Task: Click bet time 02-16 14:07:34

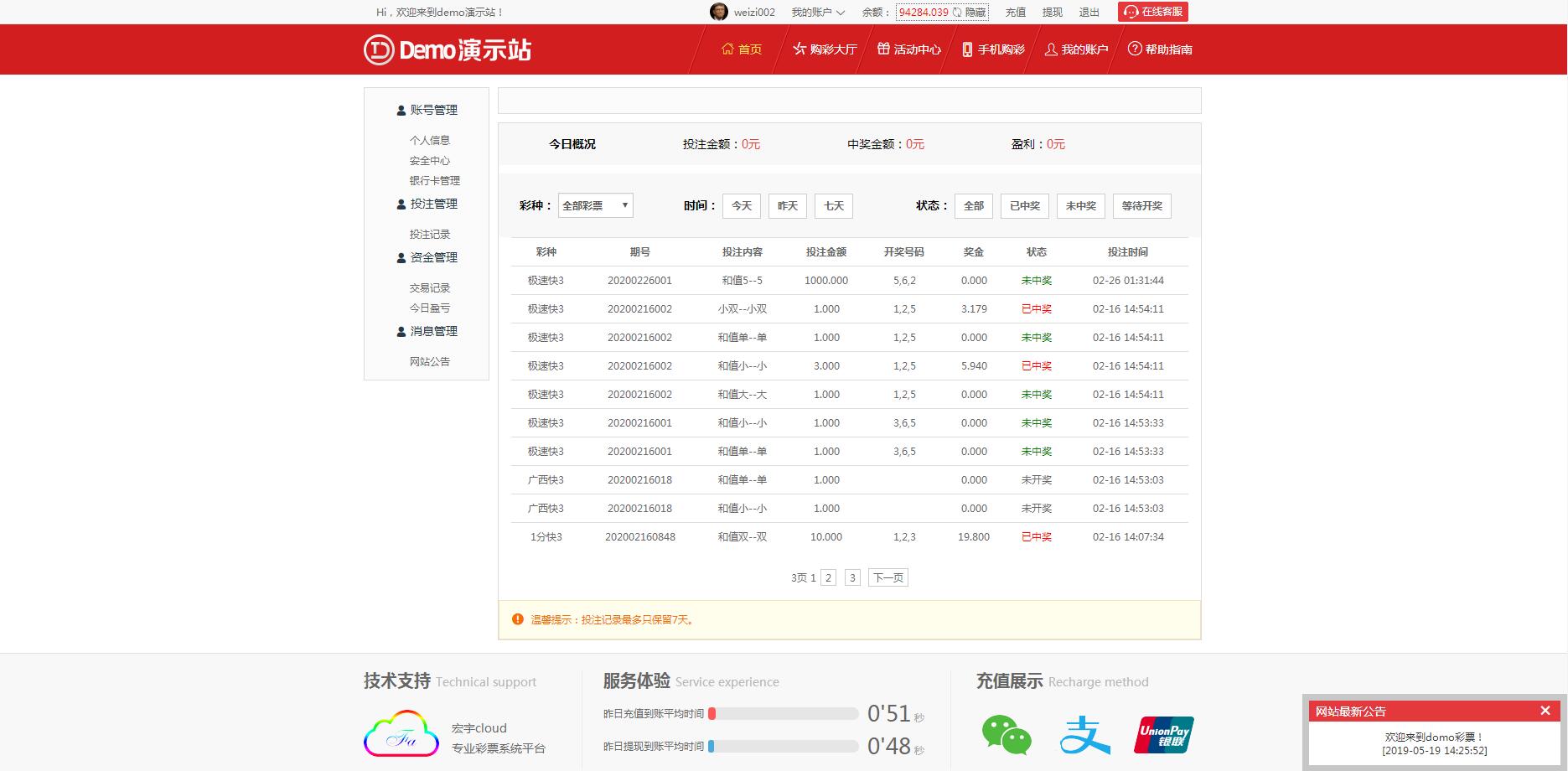Action: point(1128,537)
